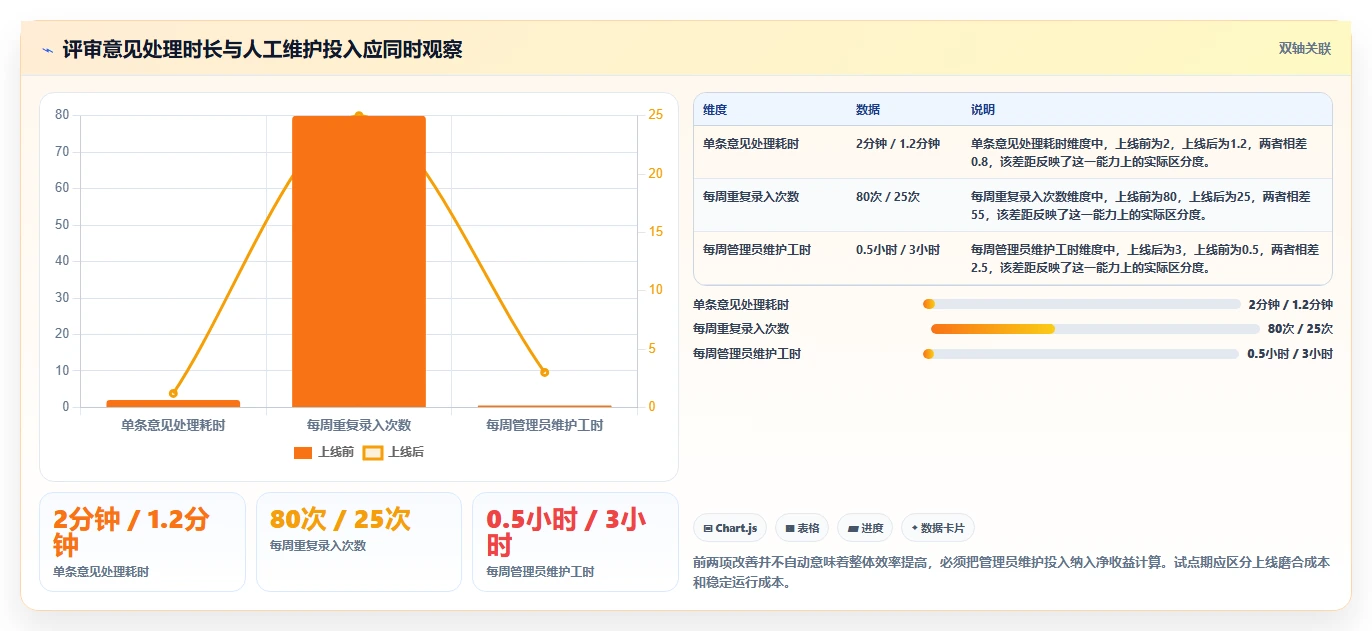The width and height of the screenshot is (1372, 631).
Task: Select the 表格 tag
Action: (802, 528)
